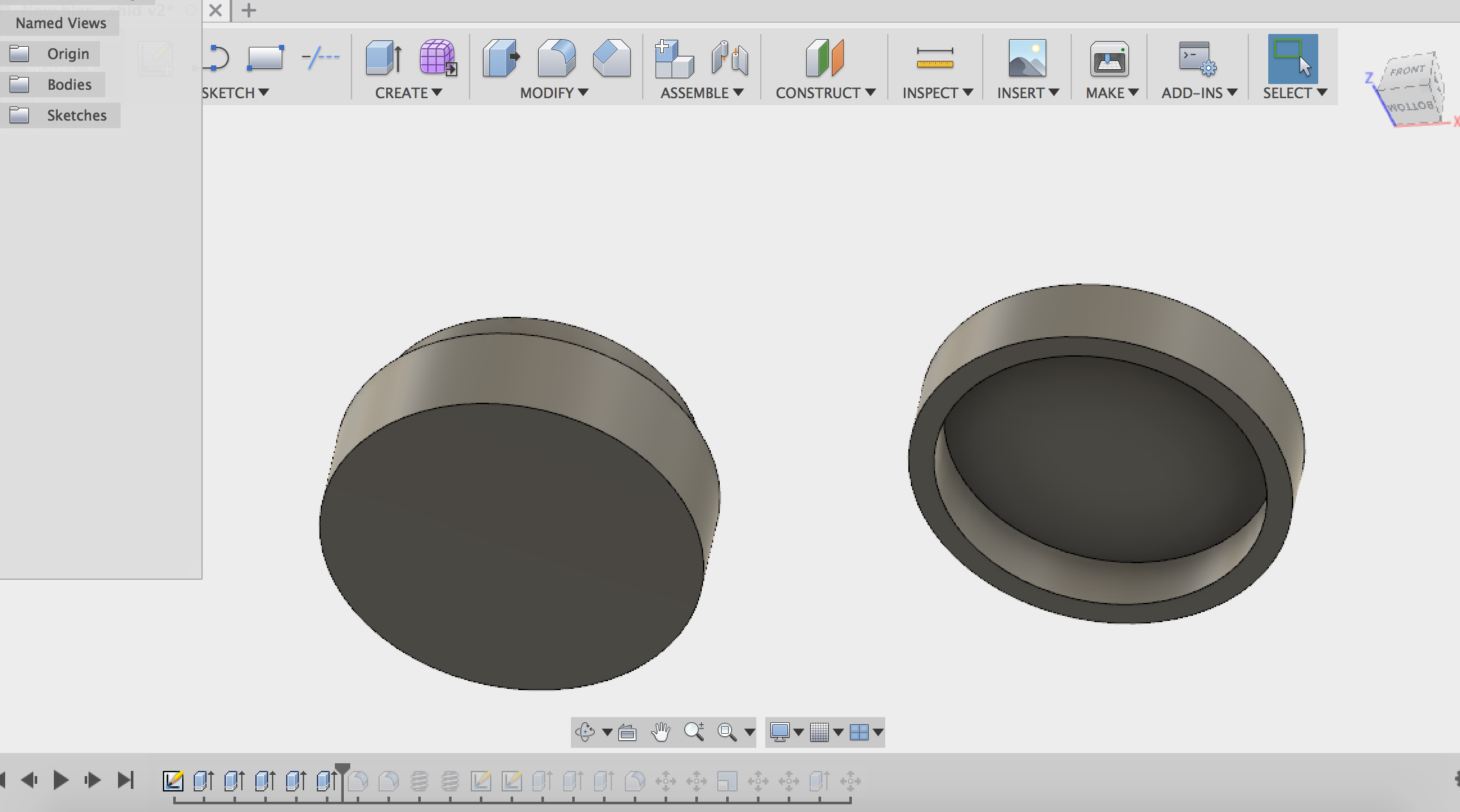Open the Orbit type dropdown arrow

(607, 732)
